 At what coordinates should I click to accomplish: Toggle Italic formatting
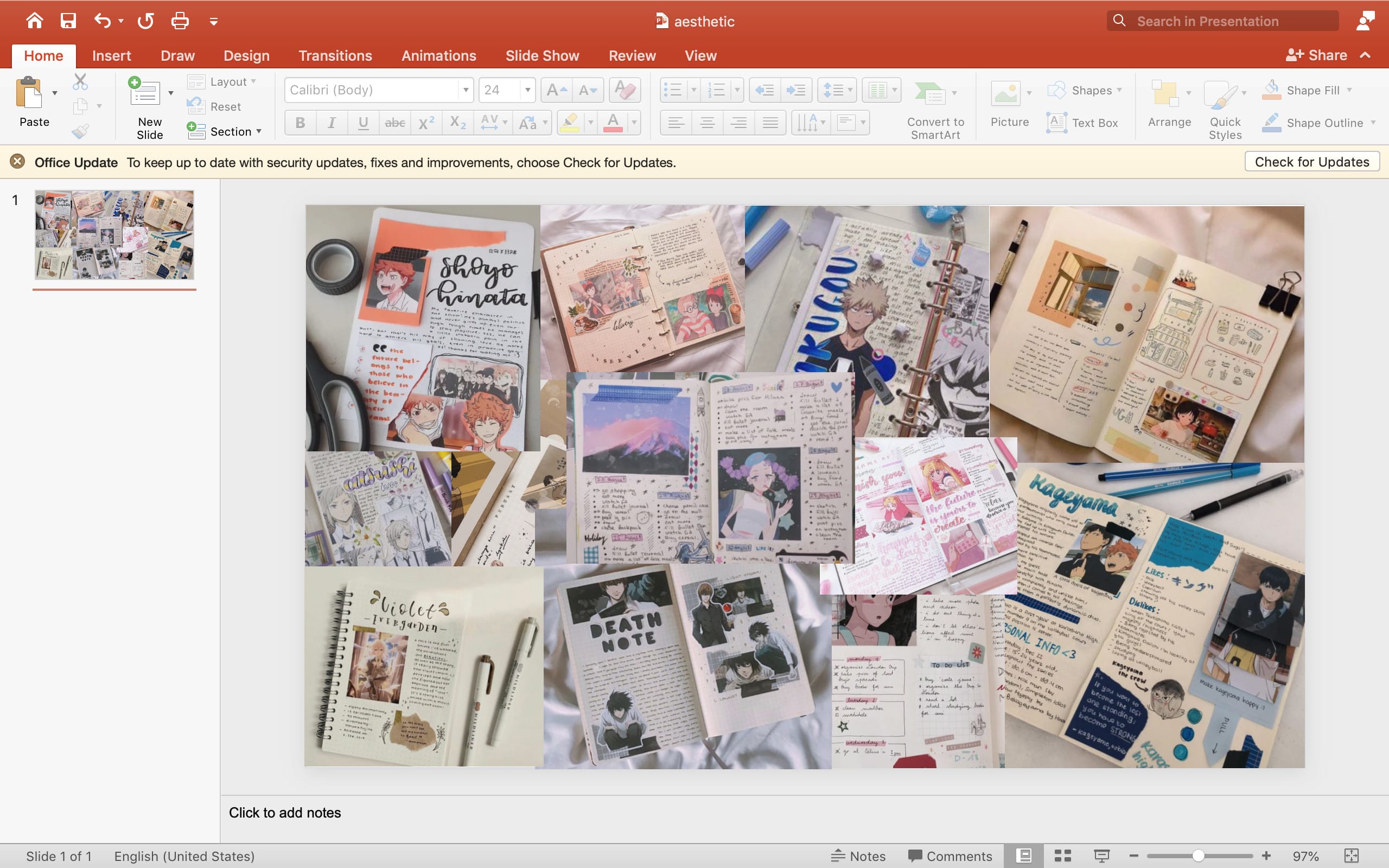tap(332, 123)
